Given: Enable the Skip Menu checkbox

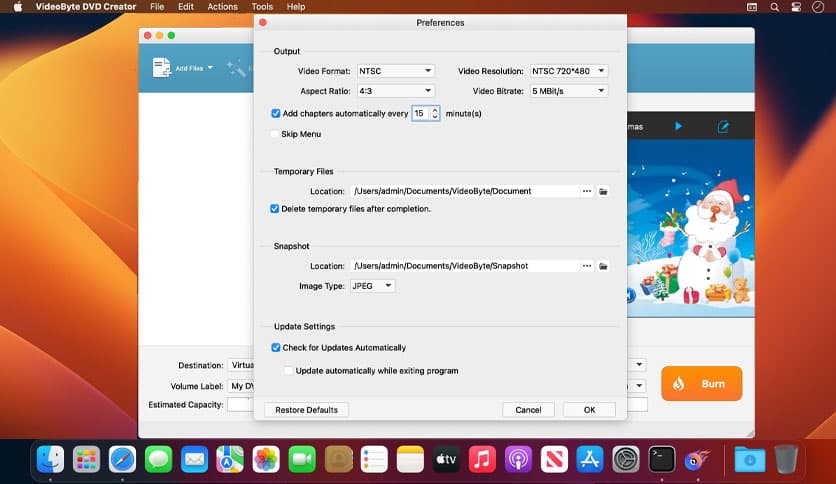Looking at the screenshot, I should point(275,134).
